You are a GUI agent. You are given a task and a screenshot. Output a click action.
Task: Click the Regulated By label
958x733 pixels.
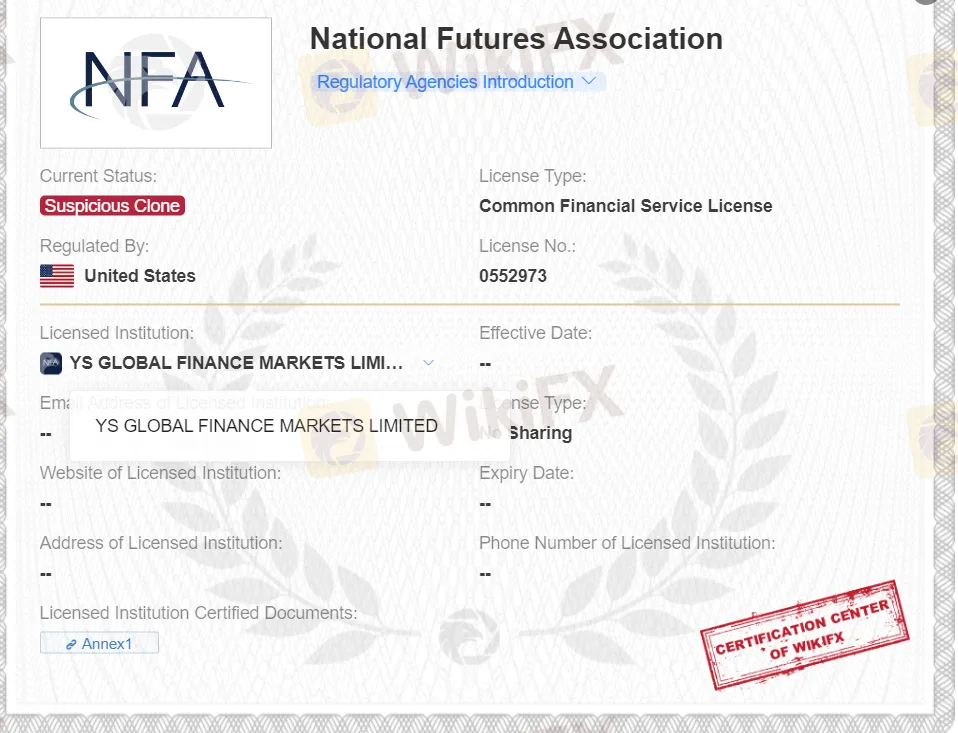95,246
